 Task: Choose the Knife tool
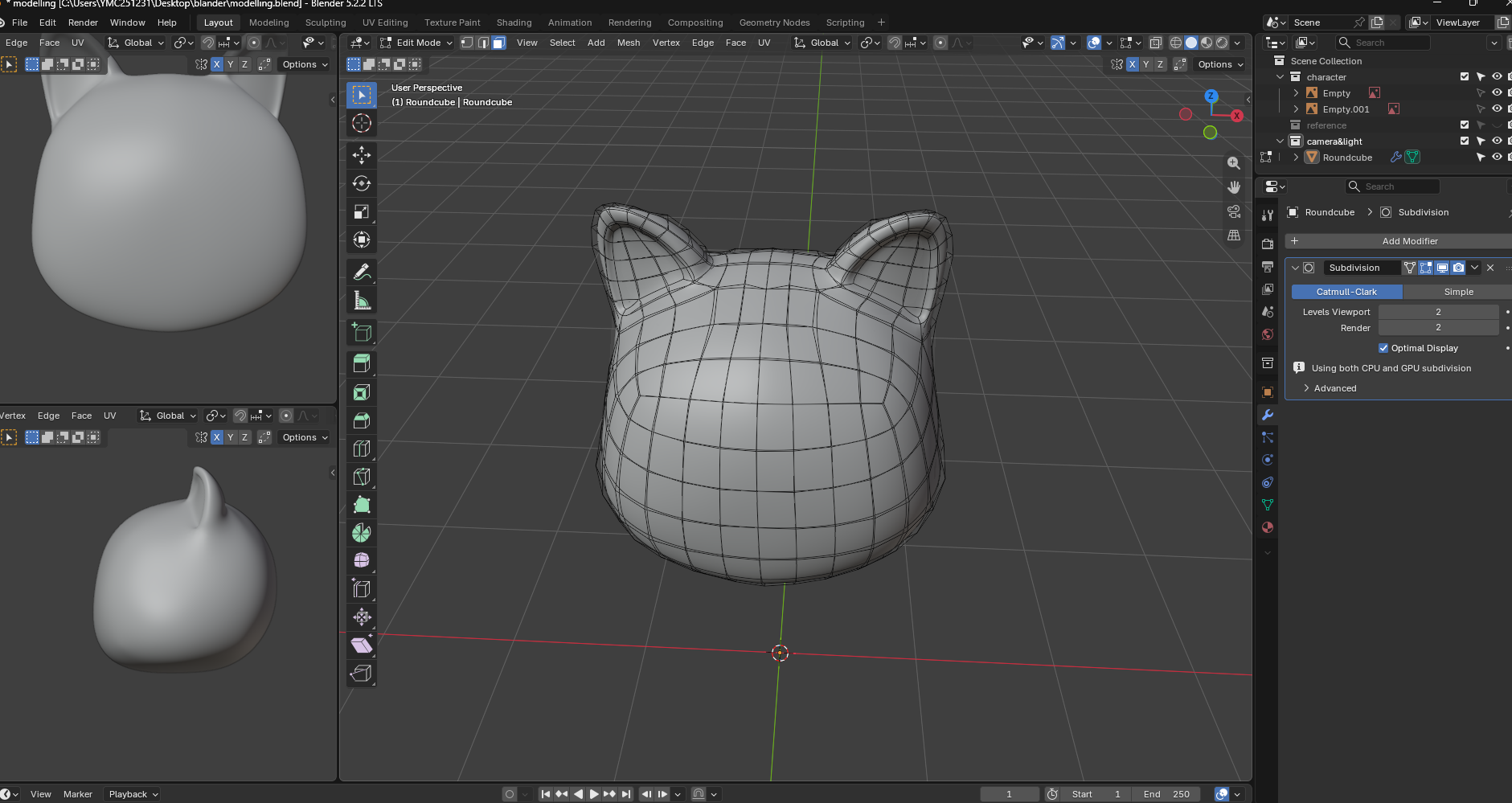click(x=362, y=477)
